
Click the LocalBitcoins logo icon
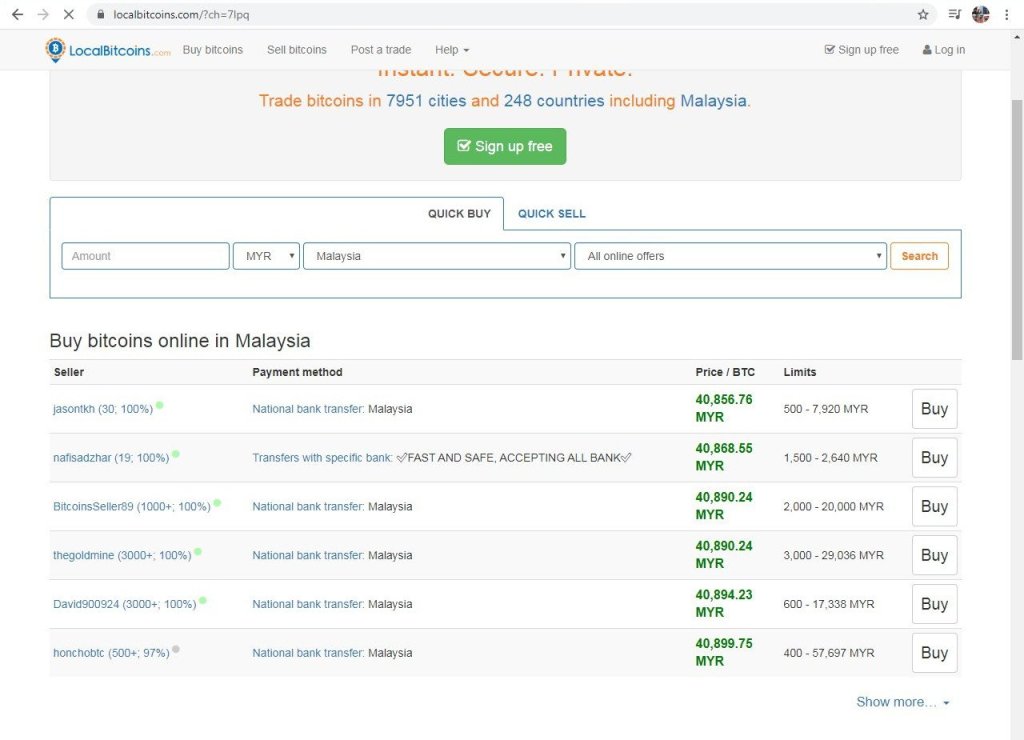(56, 50)
